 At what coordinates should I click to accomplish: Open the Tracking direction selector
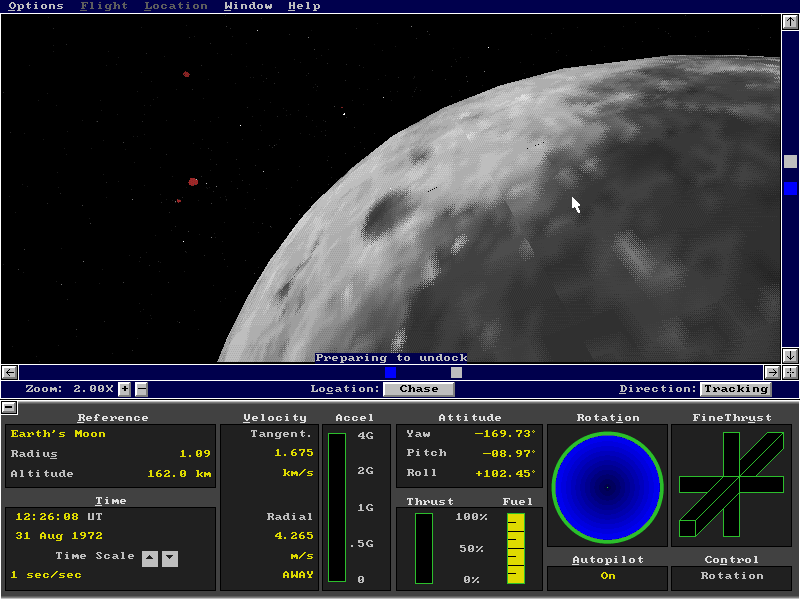click(735, 389)
